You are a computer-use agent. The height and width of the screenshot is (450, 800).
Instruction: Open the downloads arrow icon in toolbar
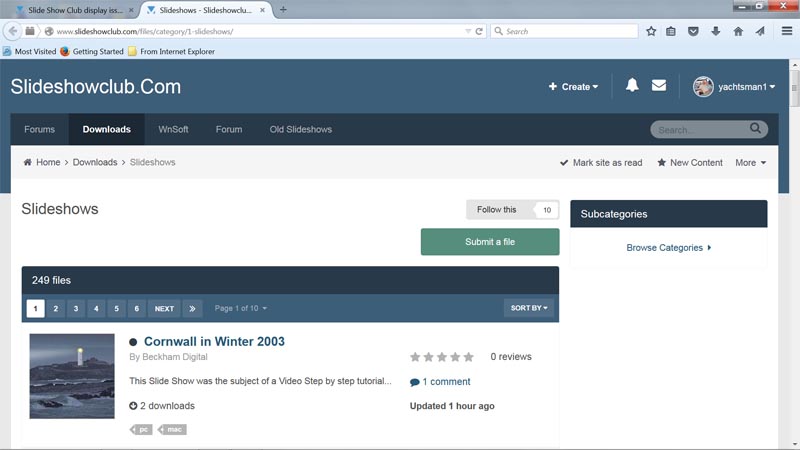[715, 31]
